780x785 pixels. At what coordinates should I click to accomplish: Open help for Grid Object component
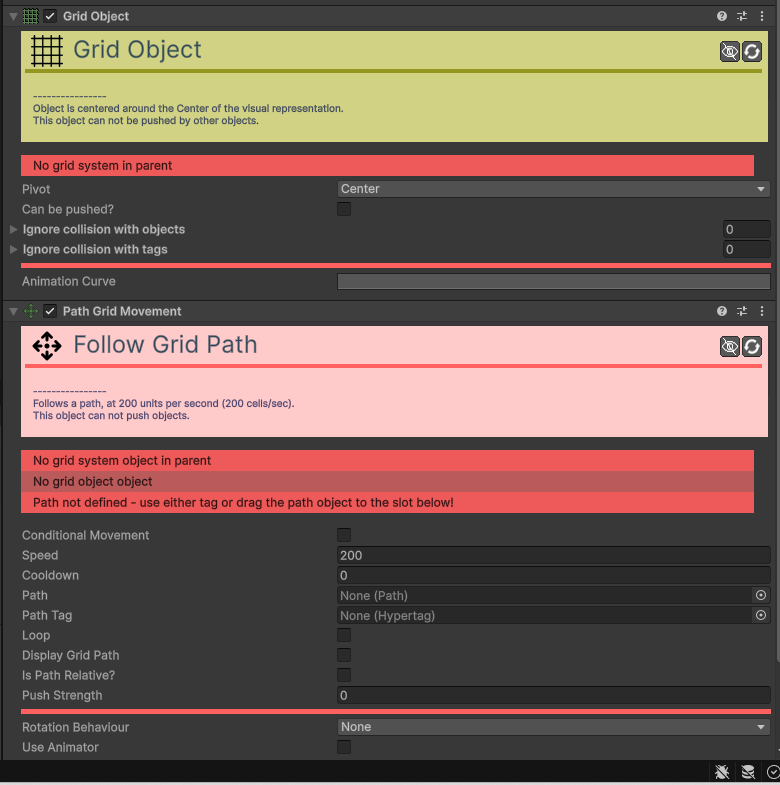click(x=722, y=16)
